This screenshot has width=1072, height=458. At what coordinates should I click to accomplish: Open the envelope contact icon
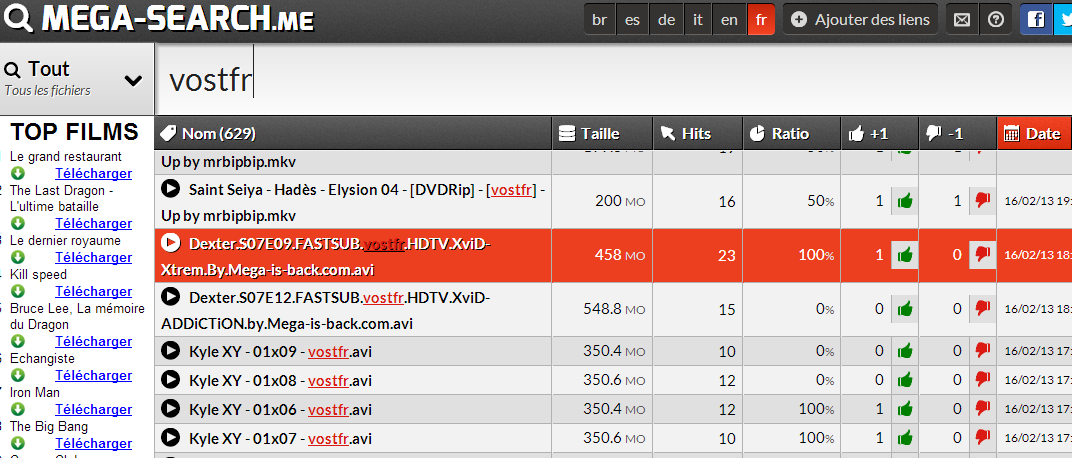pyautogui.click(x=962, y=20)
